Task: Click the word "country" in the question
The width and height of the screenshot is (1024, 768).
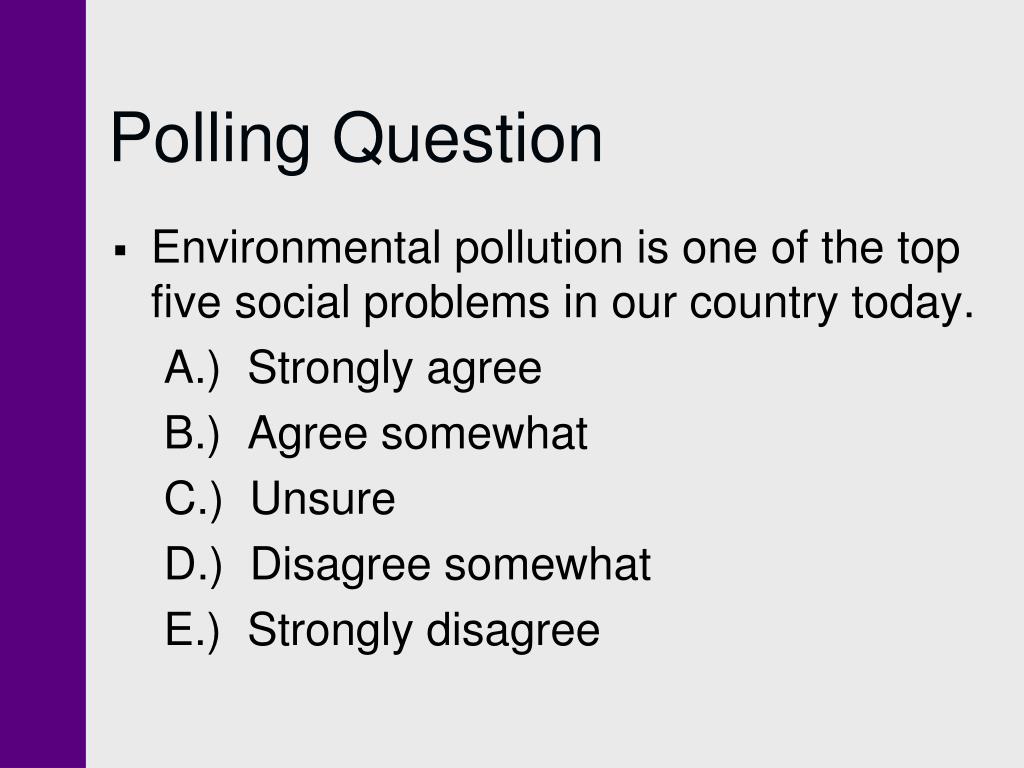Action: tap(763, 304)
